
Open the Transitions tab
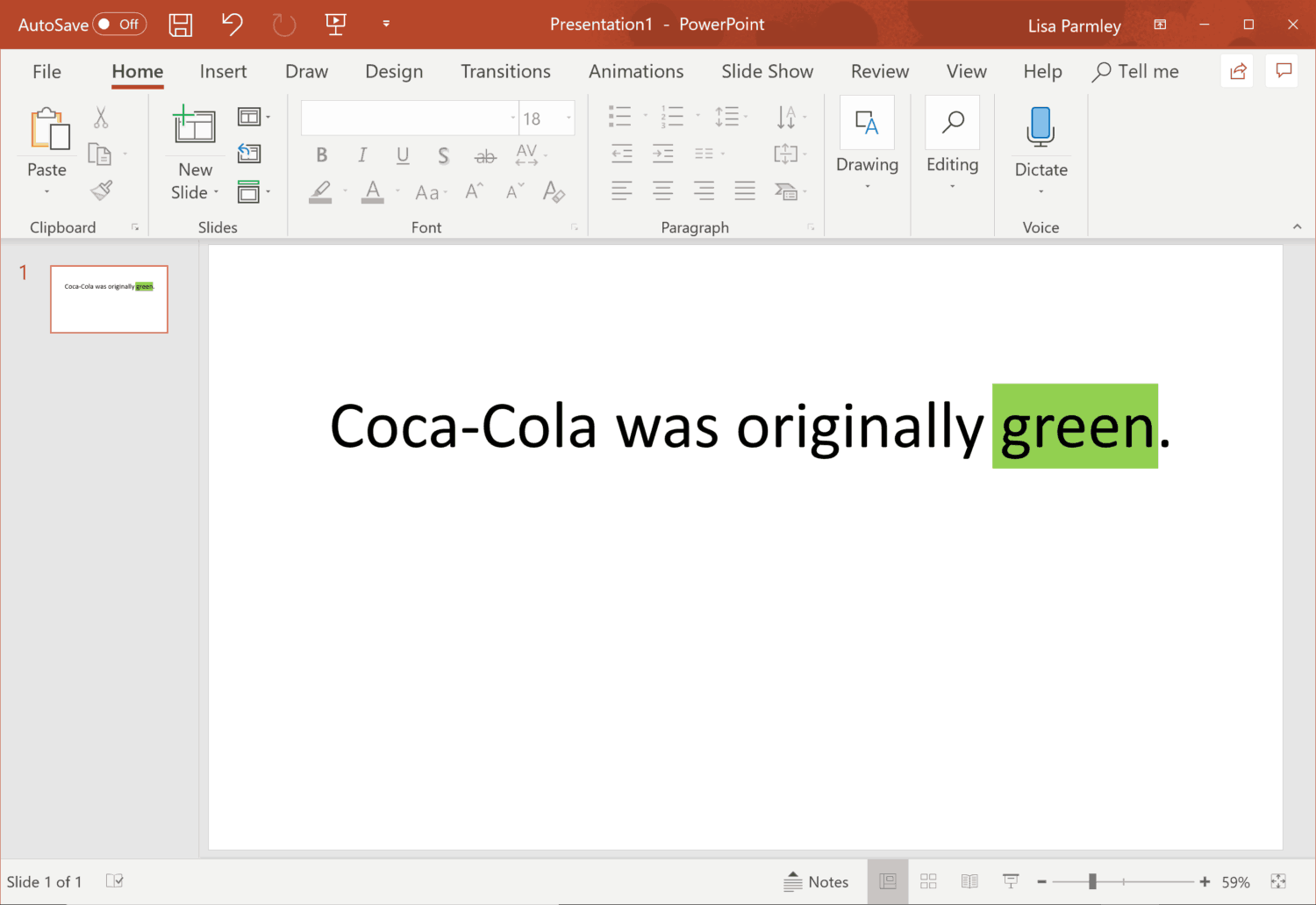(505, 71)
